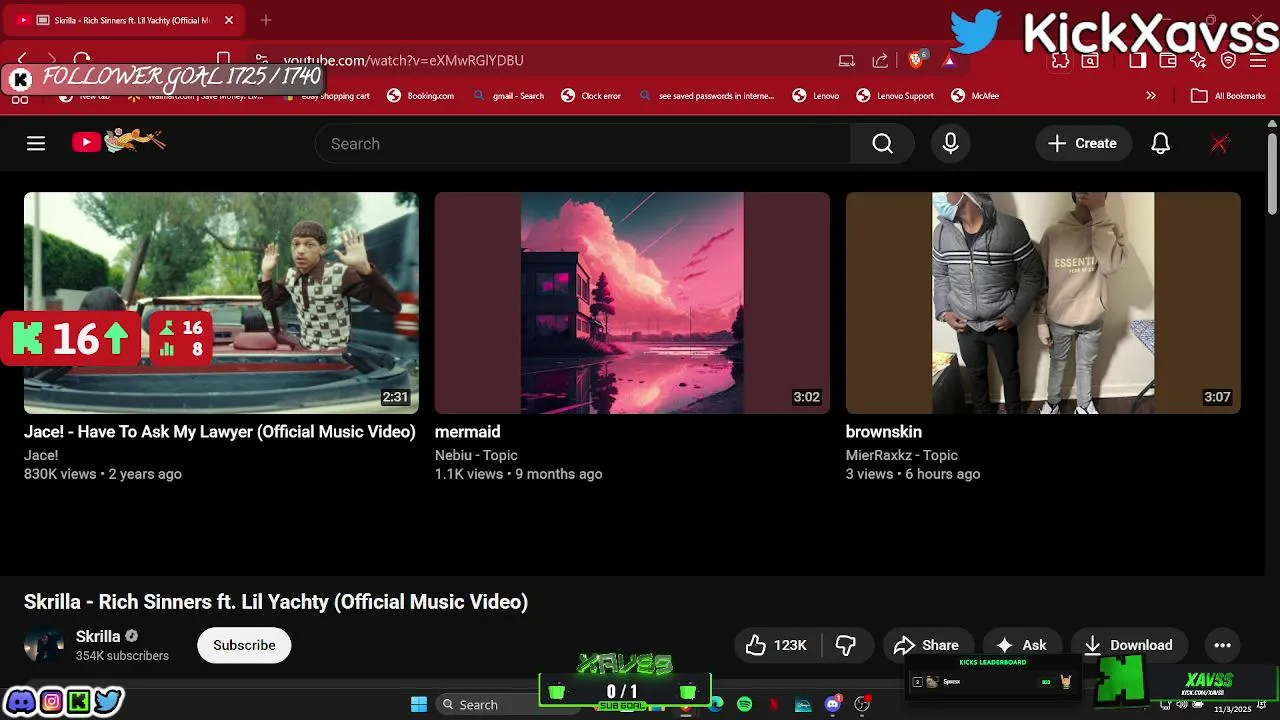Visit the Nebiu - Topic channel
Viewport: 1280px width, 720px height.
pyautogui.click(x=476, y=455)
